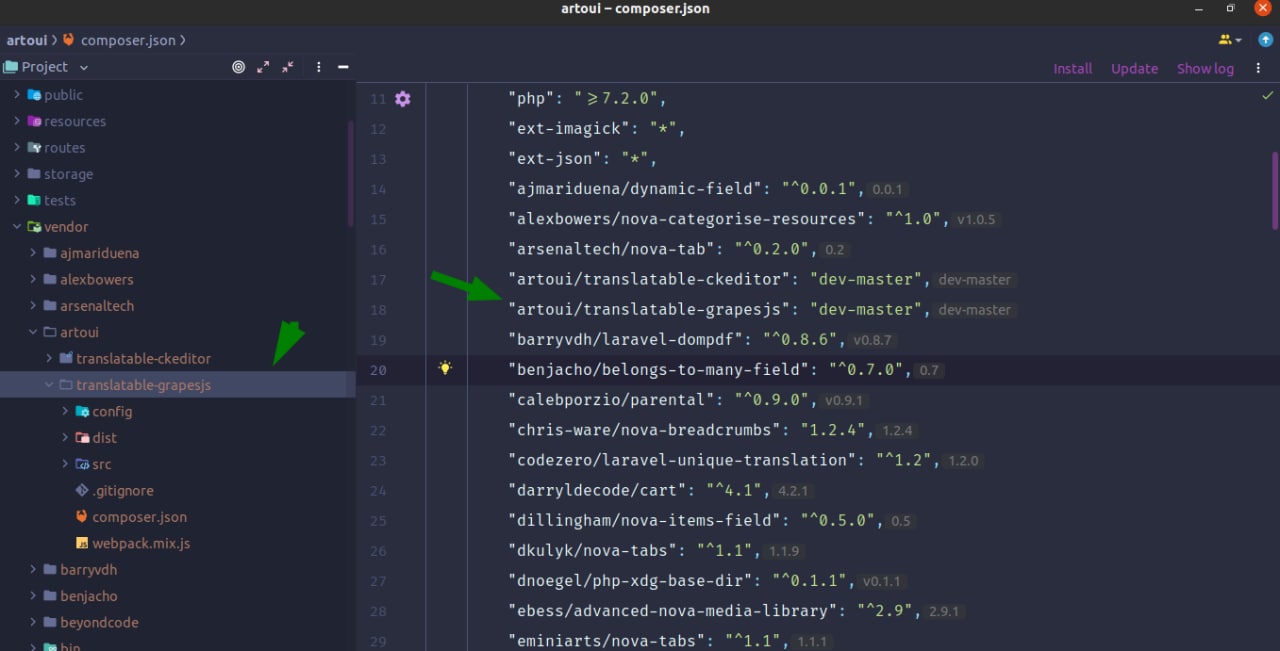This screenshot has height=651, width=1280.
Task: Click the v1.0.5 version hint on line 15
Action: (x=977, y=220)
